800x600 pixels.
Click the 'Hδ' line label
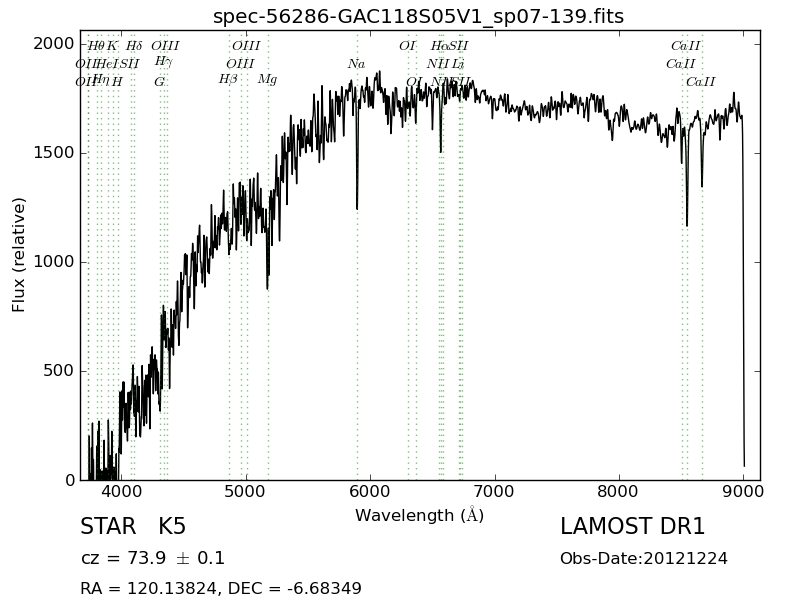coord(134,45)
